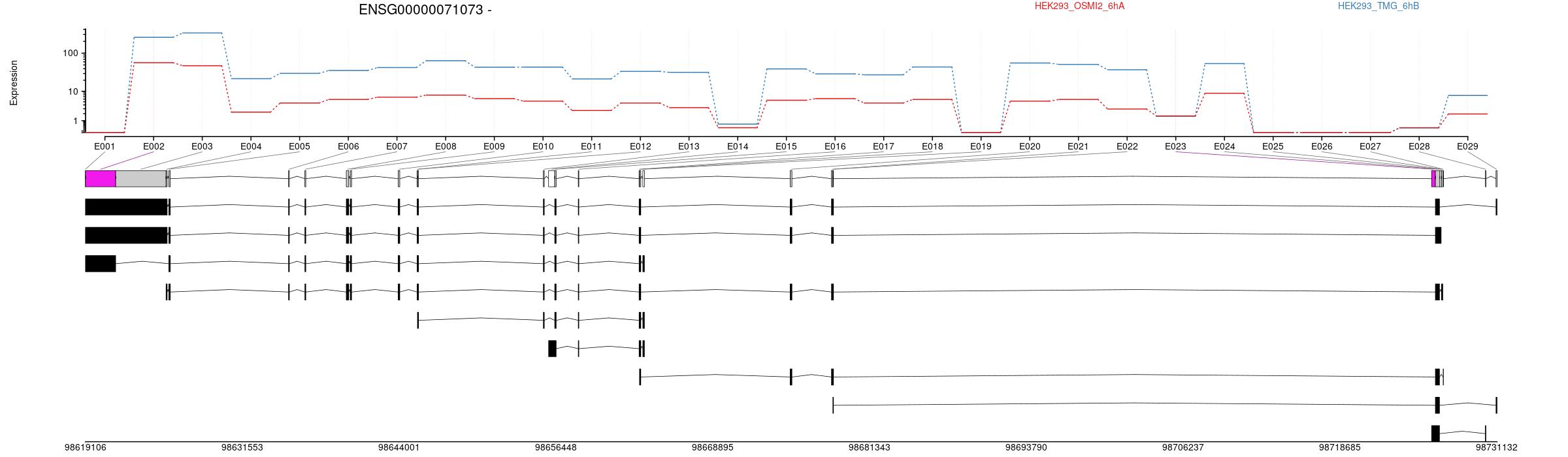Click exon label E005

[x=299, y=146]
